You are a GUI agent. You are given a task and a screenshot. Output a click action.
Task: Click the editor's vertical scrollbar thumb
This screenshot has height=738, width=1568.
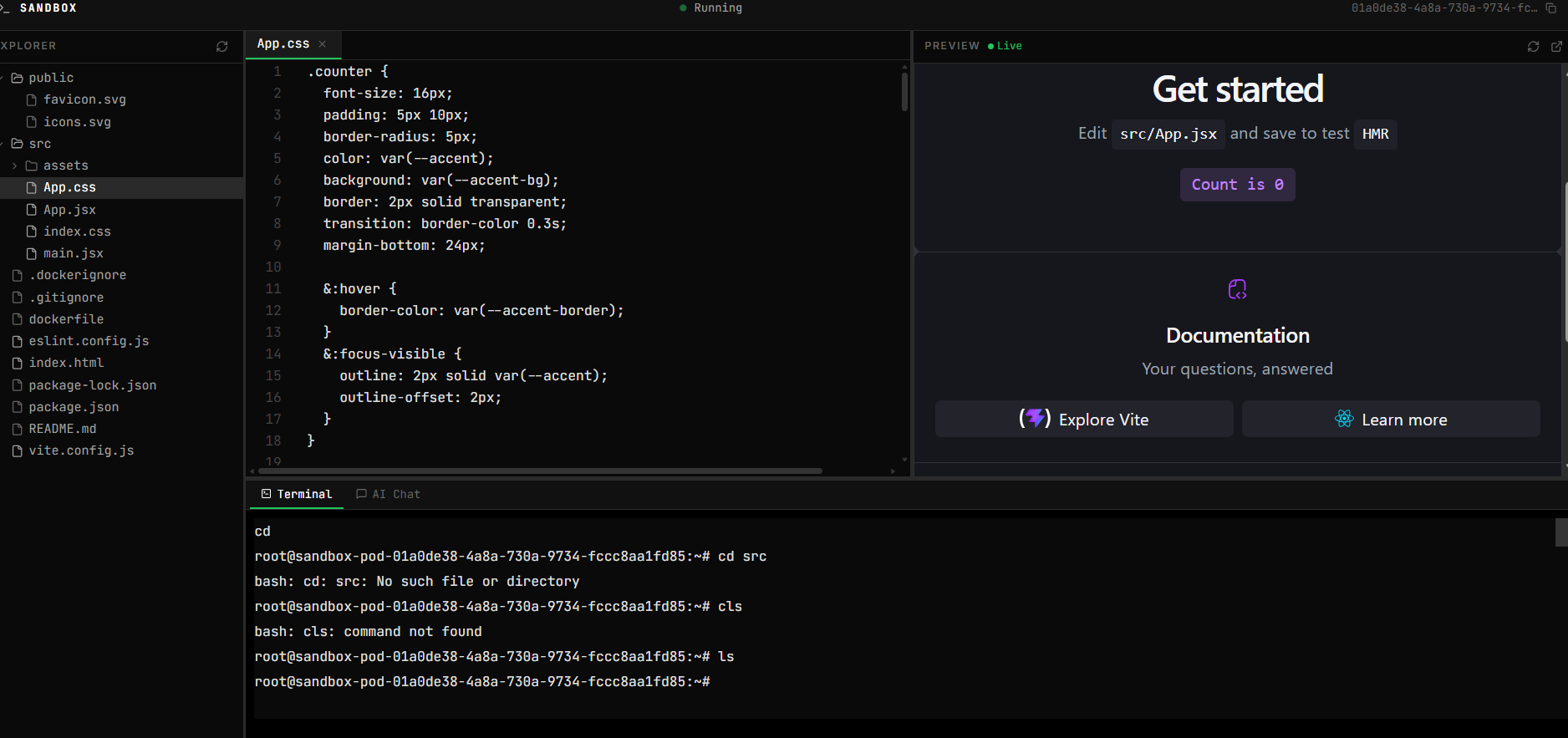(904, 91)
